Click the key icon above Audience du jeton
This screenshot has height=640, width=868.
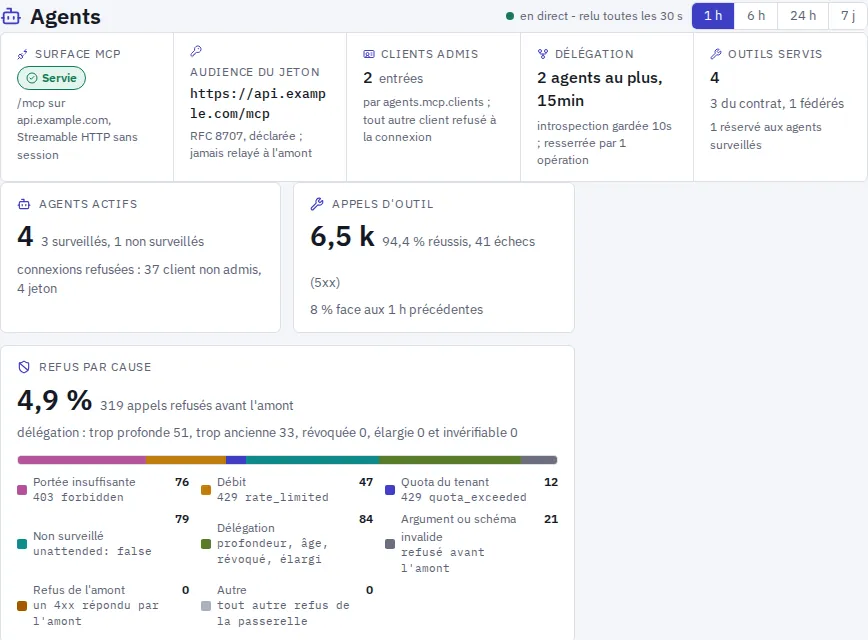[x=196, y=51]
